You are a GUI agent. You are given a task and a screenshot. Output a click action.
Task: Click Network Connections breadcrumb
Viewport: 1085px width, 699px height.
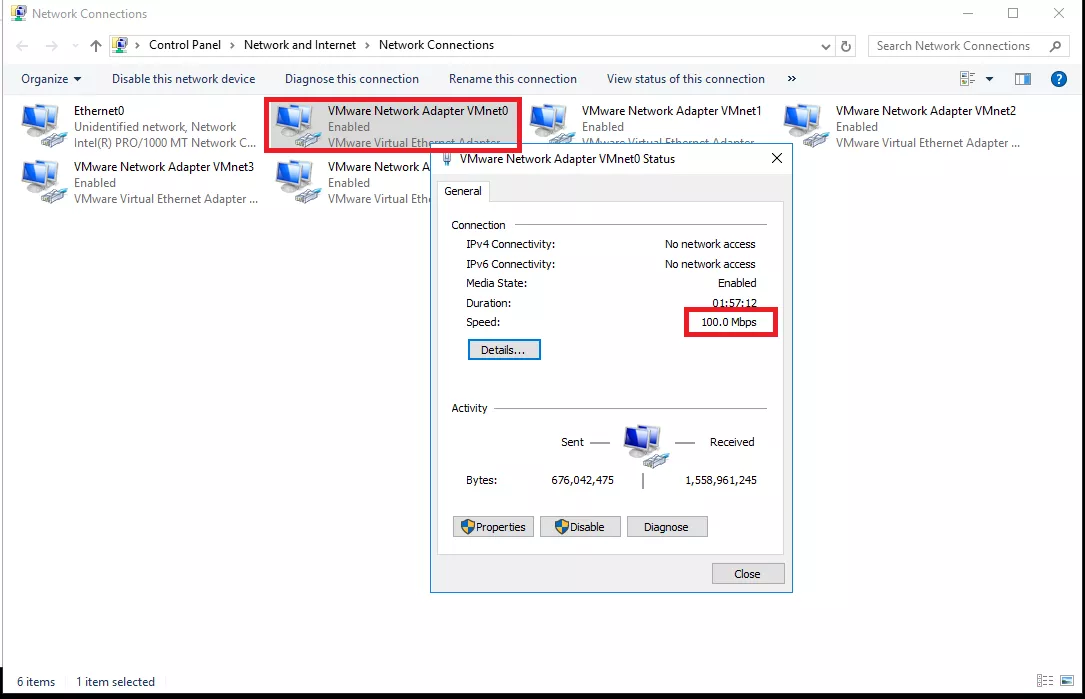(x=436, y=45)
